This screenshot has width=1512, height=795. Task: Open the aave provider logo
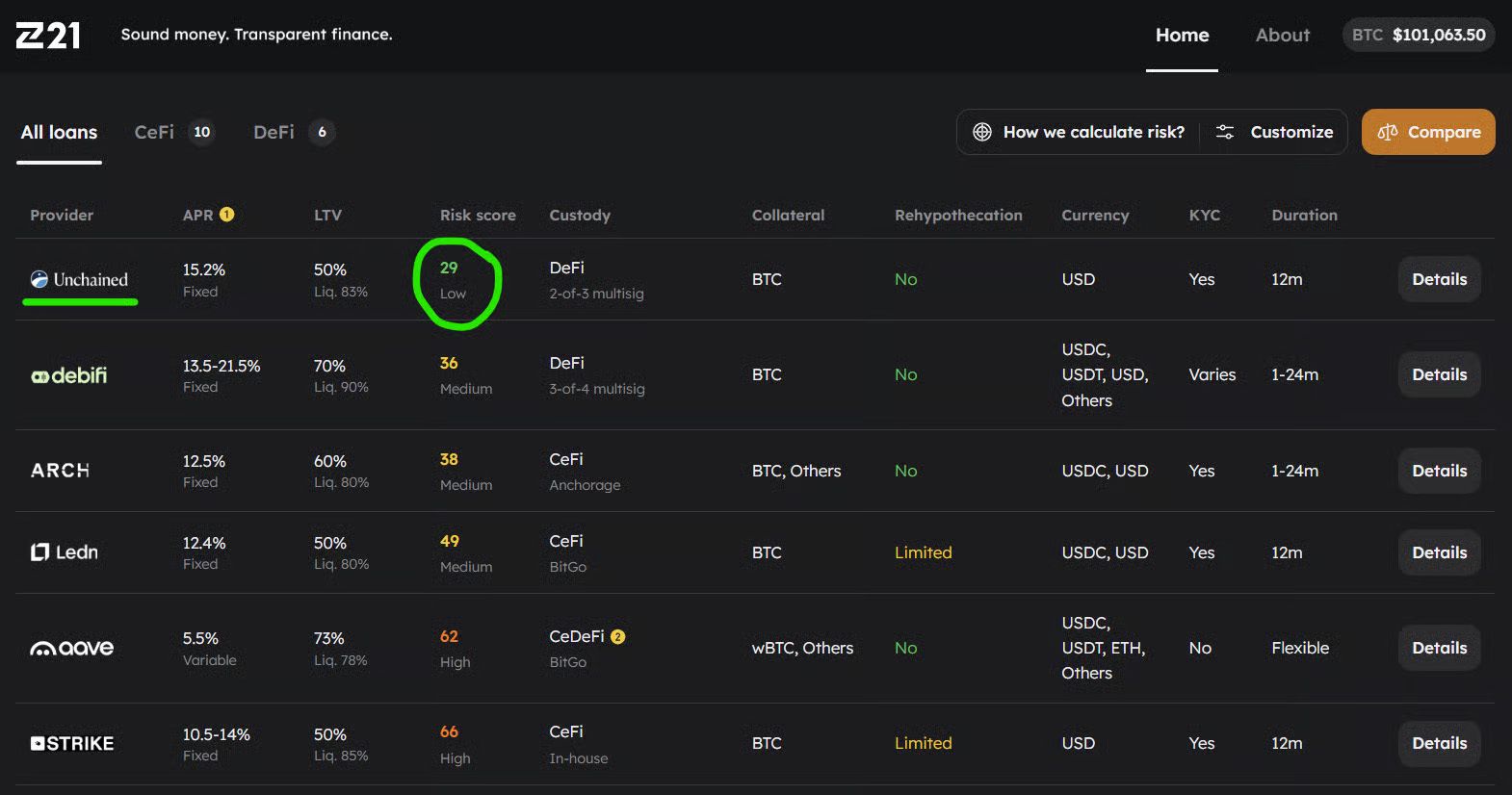[x=72, y=648]
